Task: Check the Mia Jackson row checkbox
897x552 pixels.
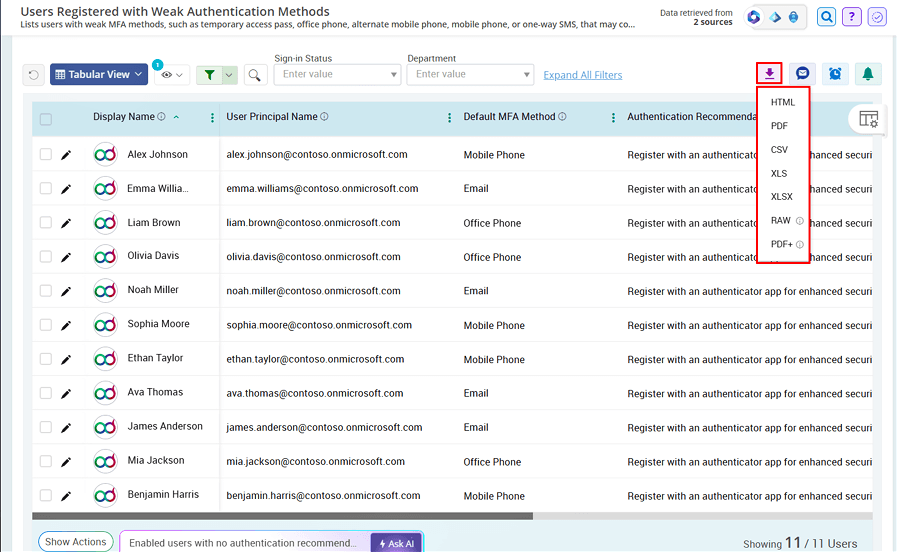Action: pos(46,461)
